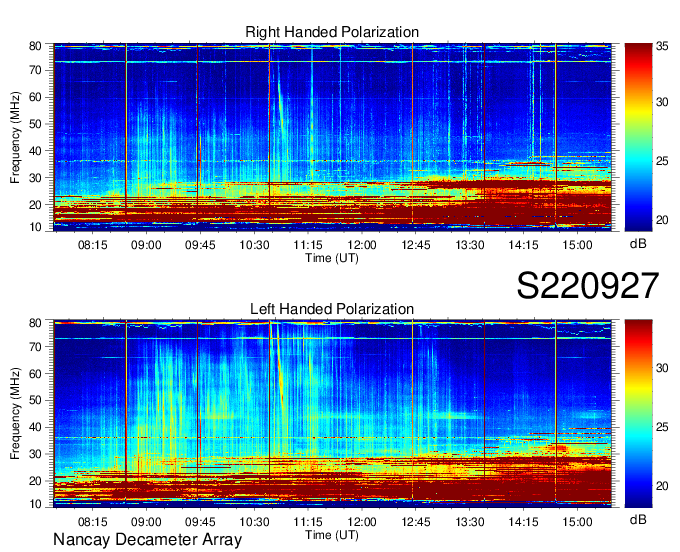This screenshot has width=680, height=552.
Task: Click the Left Handed Polarization title
Action: [x=332, y=309]
